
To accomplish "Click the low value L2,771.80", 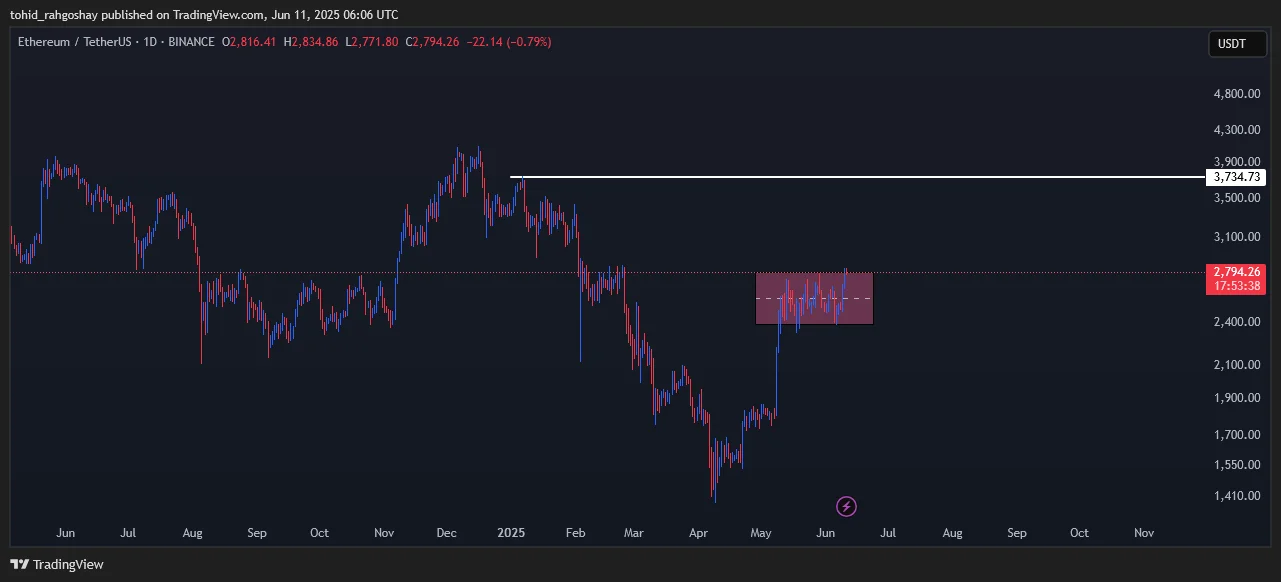I will click(372, 42).
